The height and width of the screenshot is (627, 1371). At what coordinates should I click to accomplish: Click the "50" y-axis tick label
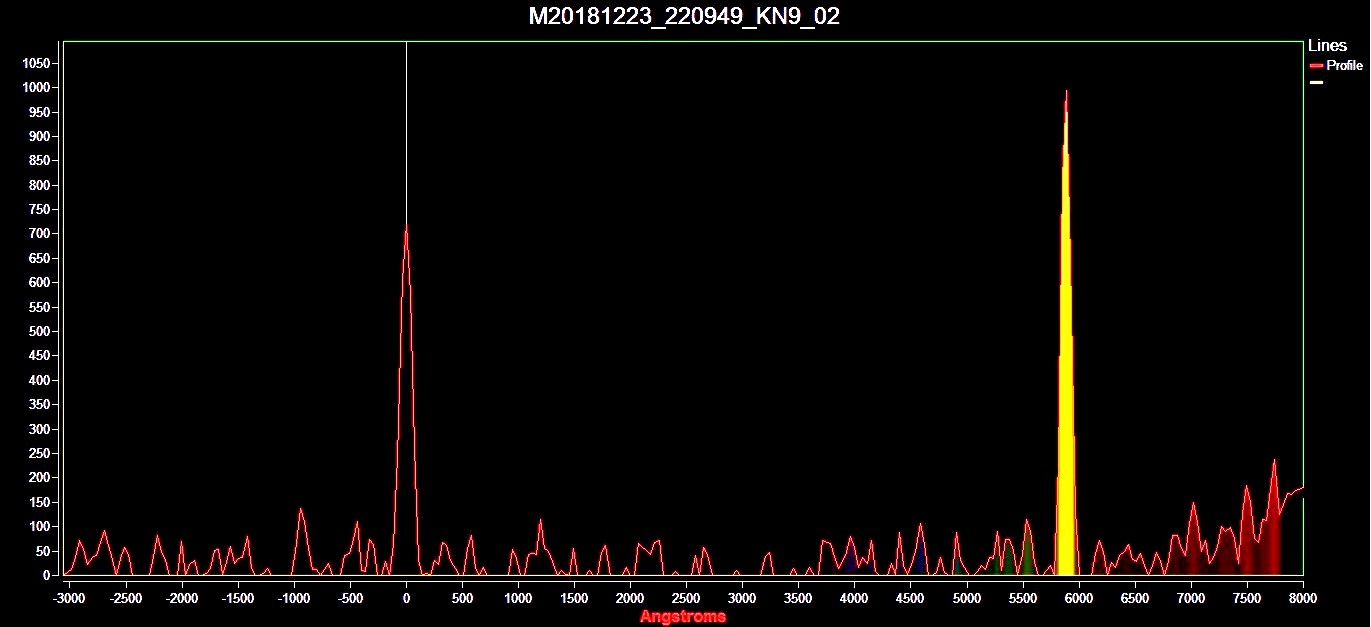(x=44, y=551)
